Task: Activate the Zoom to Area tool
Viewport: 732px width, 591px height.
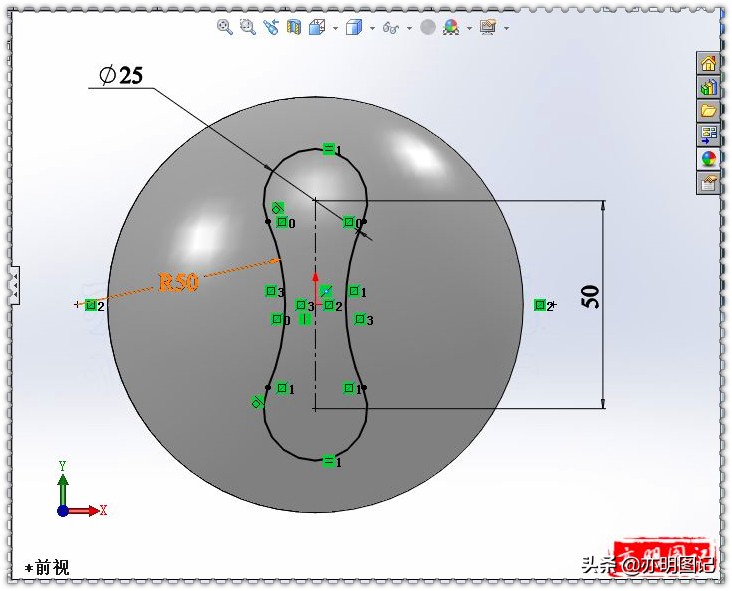Action: pos(247,27)
